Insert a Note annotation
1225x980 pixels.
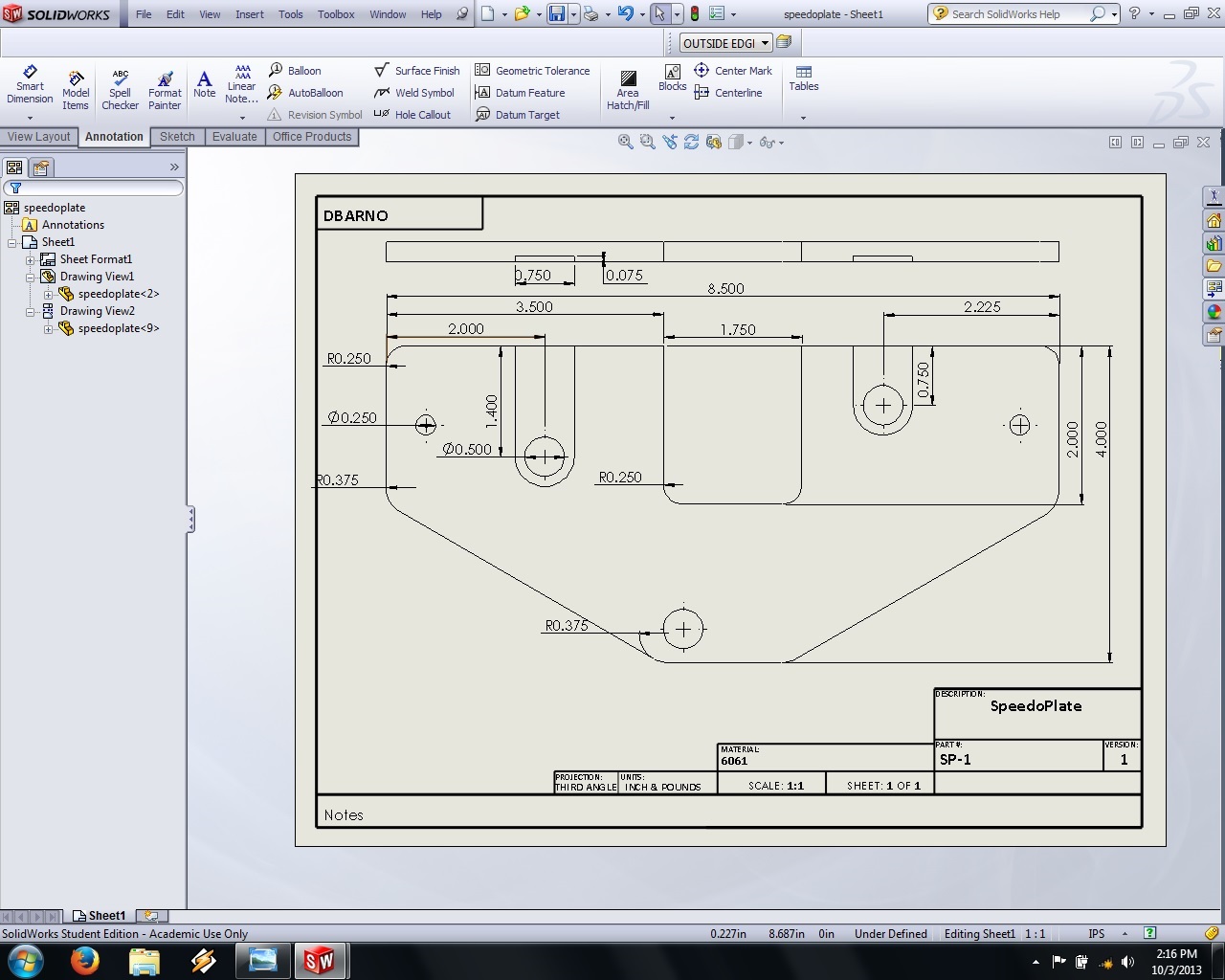tap(204, 83)
